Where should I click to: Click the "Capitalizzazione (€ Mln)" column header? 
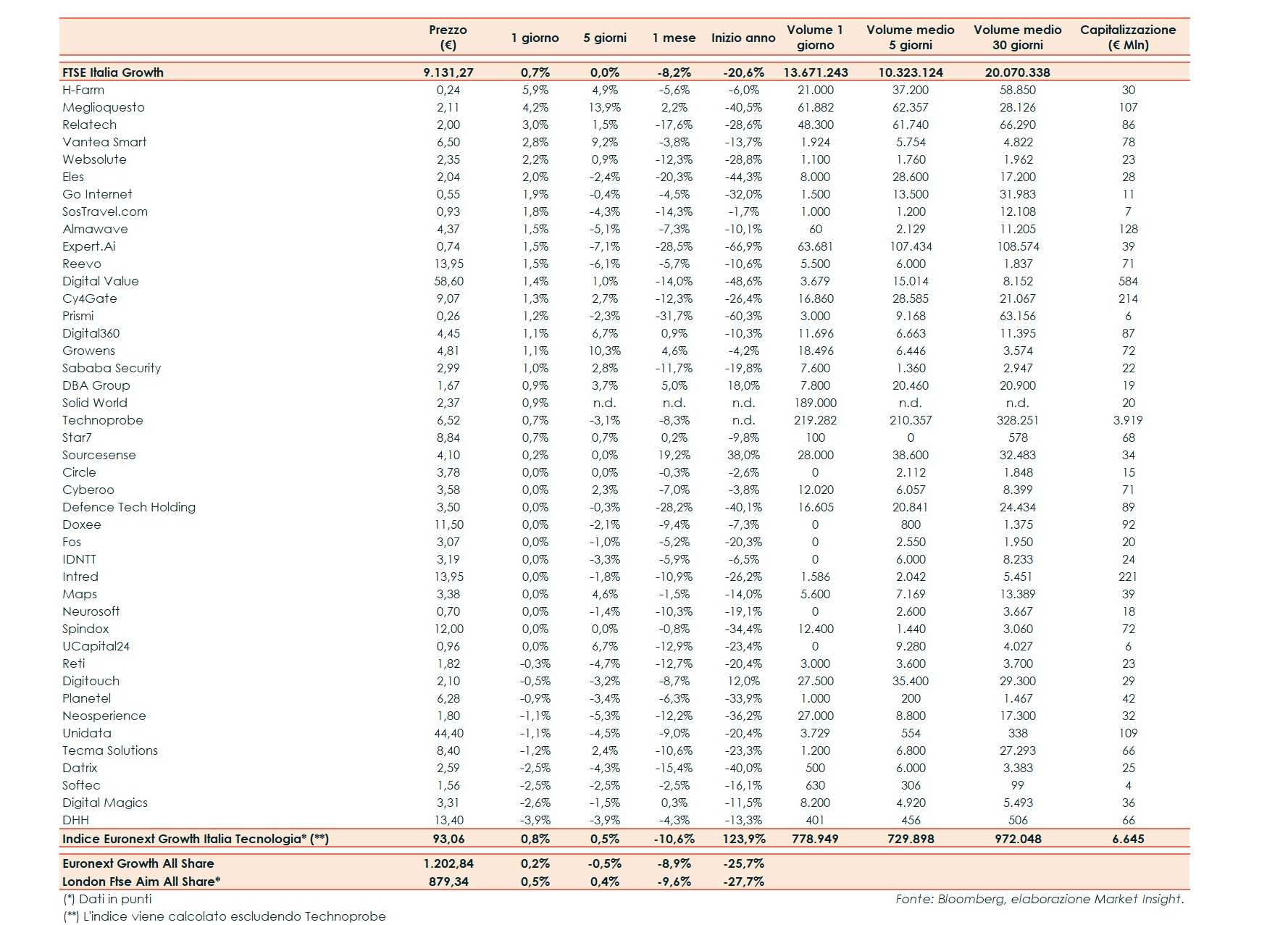pyautogui.click(x=1128, y=37)
